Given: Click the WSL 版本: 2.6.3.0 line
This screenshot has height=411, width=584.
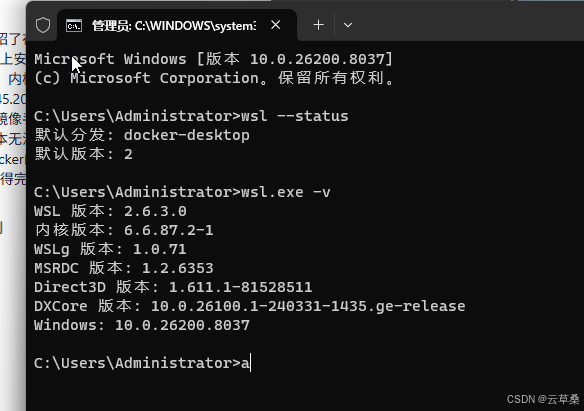Looking at the screenshot, I should click(110, 211).
